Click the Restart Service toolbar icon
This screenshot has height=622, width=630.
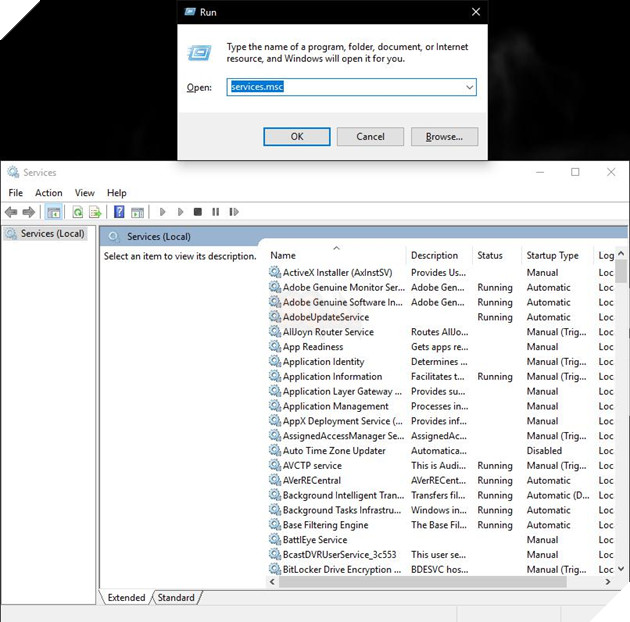click(234, 212)
